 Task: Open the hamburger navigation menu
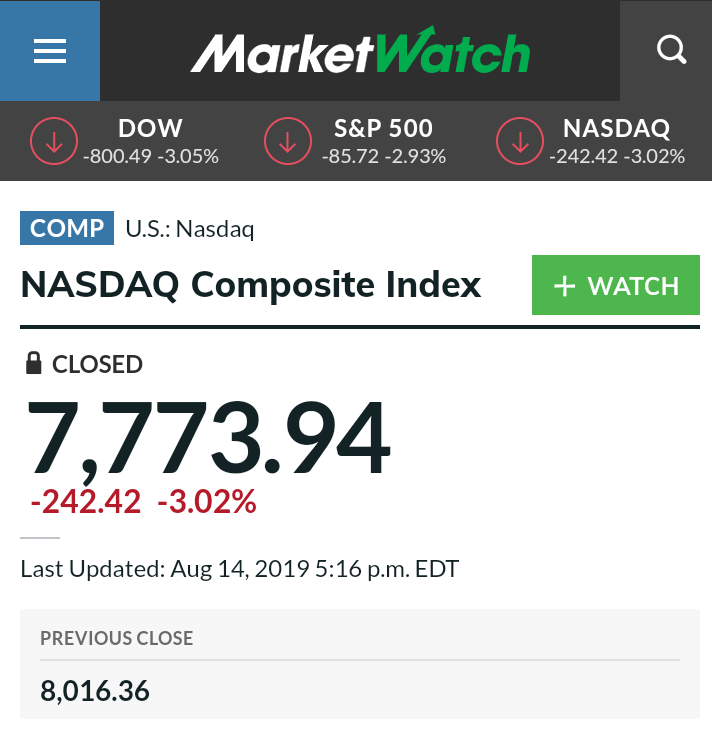pos(50,51)
